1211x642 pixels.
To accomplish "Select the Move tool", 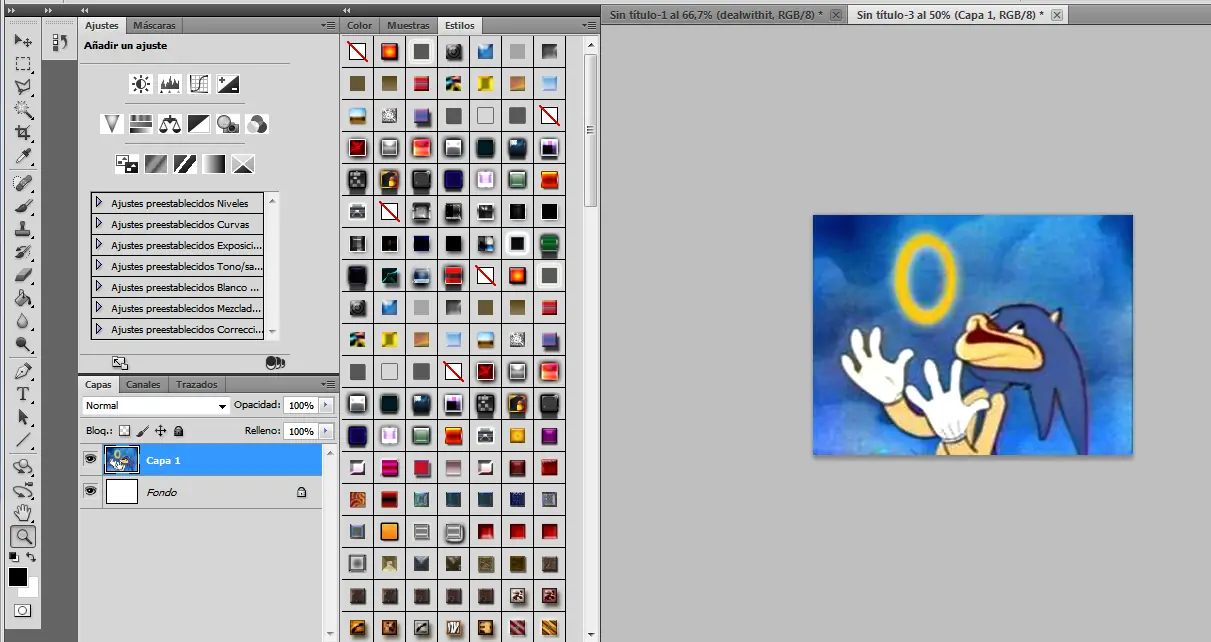I will (23, 41).
